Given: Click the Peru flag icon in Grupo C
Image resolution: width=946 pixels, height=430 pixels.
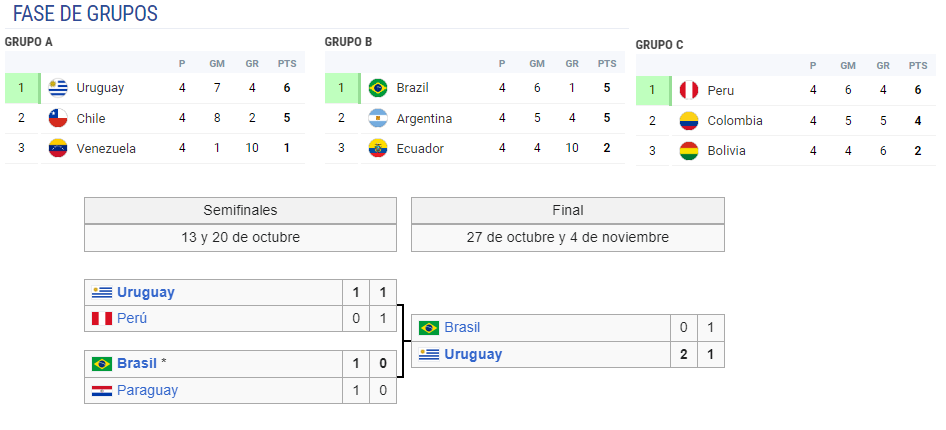Looking at the screenshot, I should pyautogui.click(x=689, y=90).
